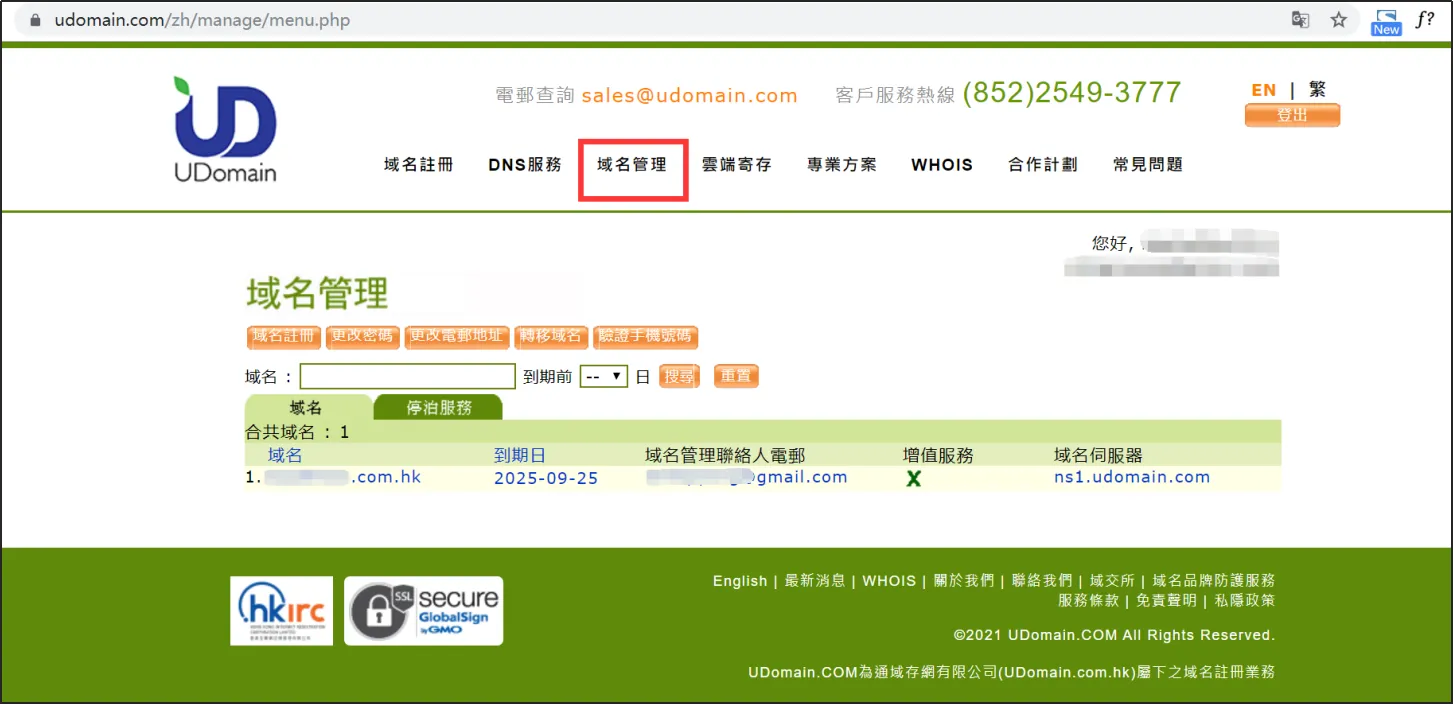Open the 雲端寄存 menu item
The image size is (1453, 705).
tap(737, 165)
